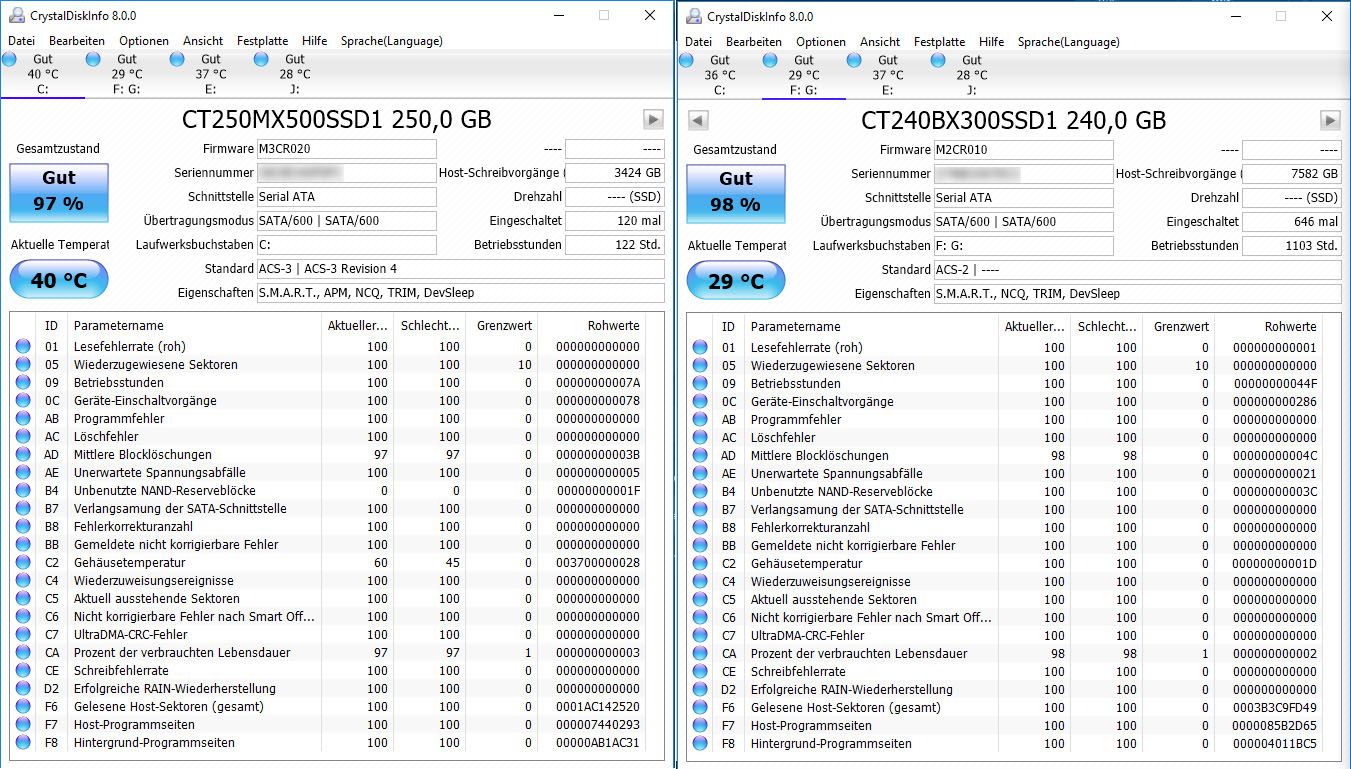Image resolution: width=1351 pixels, height=769 pixels.
Task: Click next disk arrow in left window
Action: tap(653, 120)
